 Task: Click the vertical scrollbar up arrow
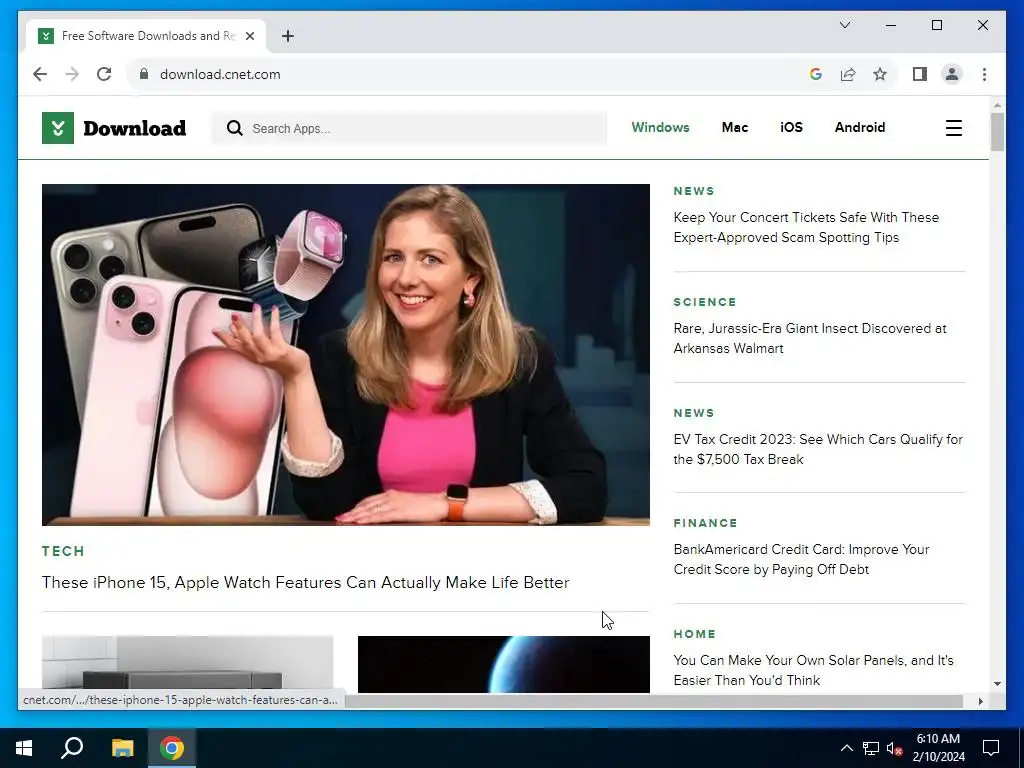tap(997, 104)
